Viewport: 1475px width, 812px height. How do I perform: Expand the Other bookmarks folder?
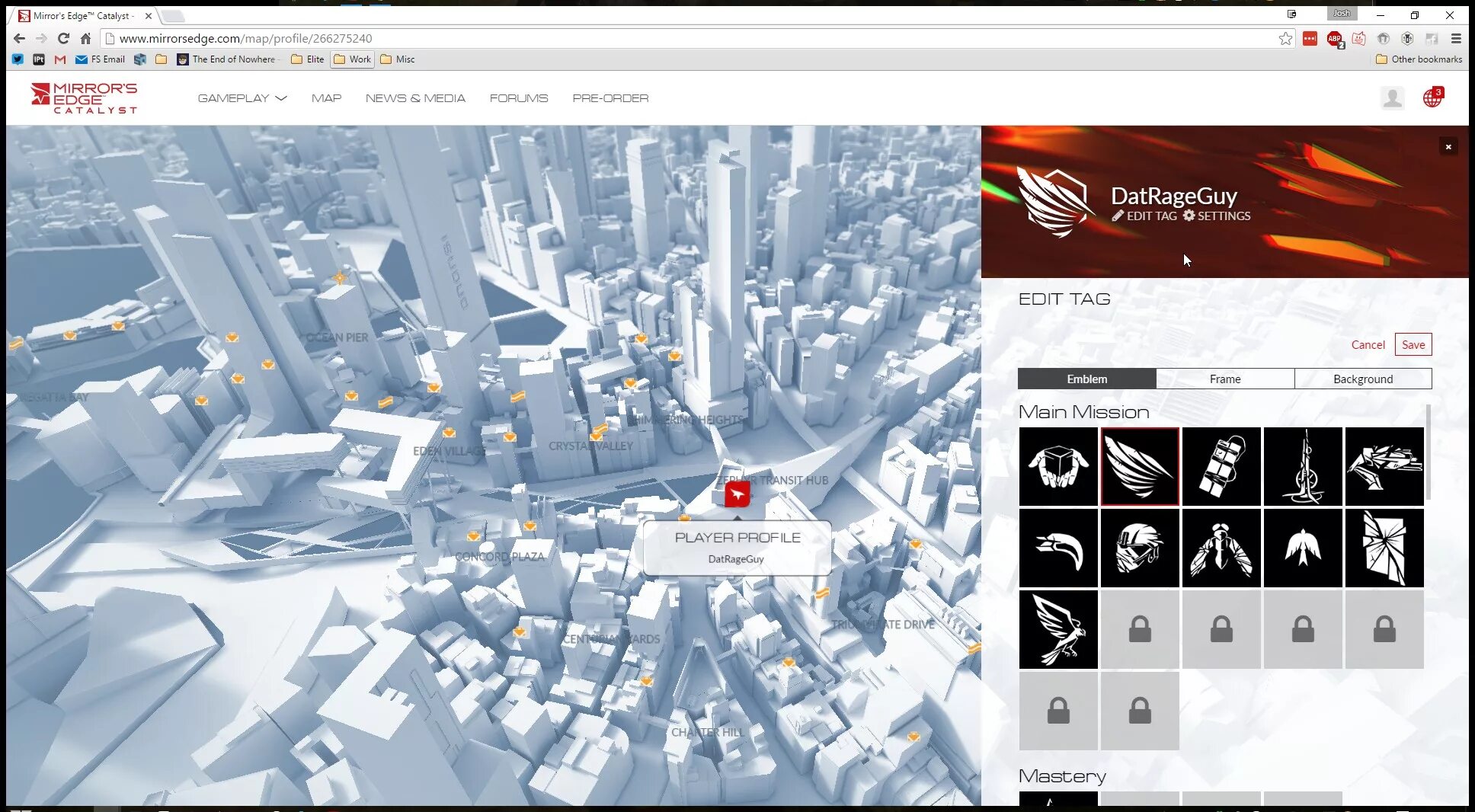(x=1418, y=59)
